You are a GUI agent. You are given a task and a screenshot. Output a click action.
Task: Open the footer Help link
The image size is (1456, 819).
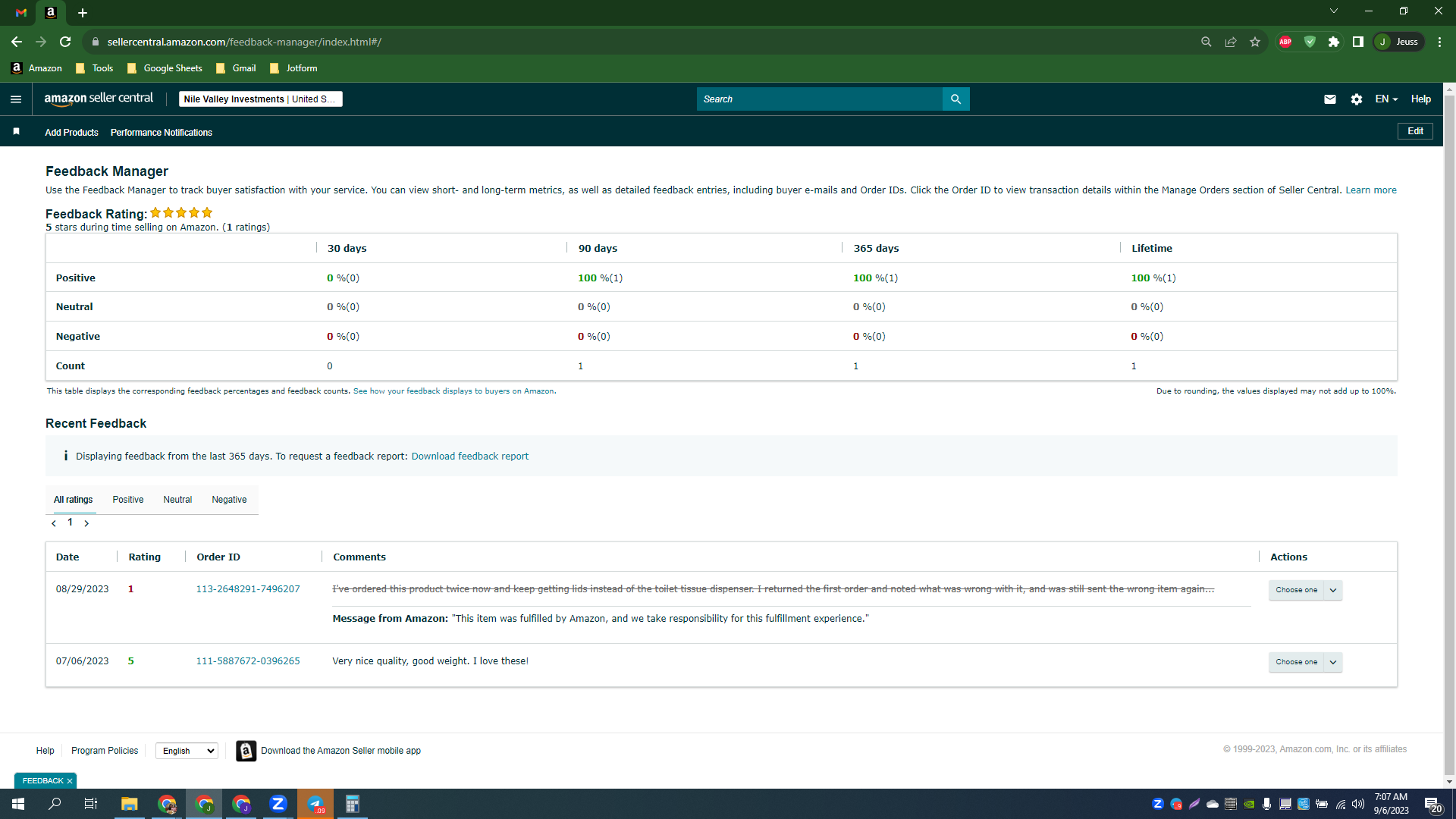point(45,751)
